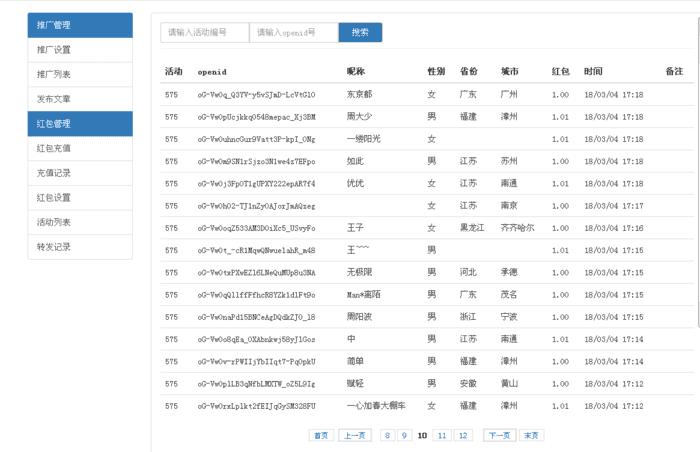This screenshot has height=452, width=700.
Task: Click the openid starting oG-Vw0h02
Action: (256, 206)
